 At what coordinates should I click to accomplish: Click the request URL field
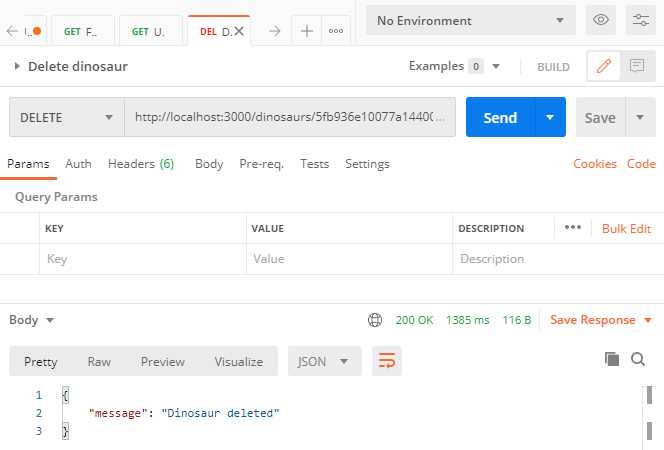[x=290, y=117]
